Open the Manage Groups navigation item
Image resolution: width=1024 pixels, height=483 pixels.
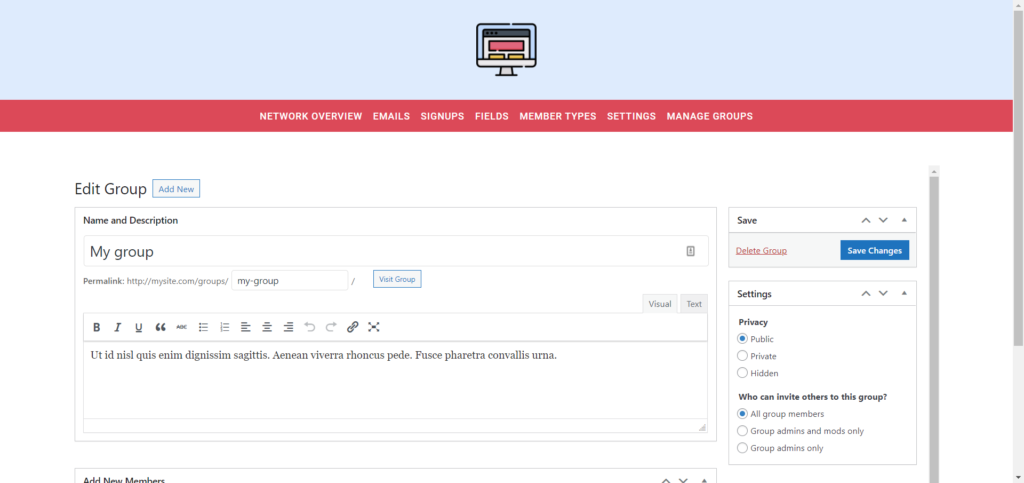tap(710, 116)
